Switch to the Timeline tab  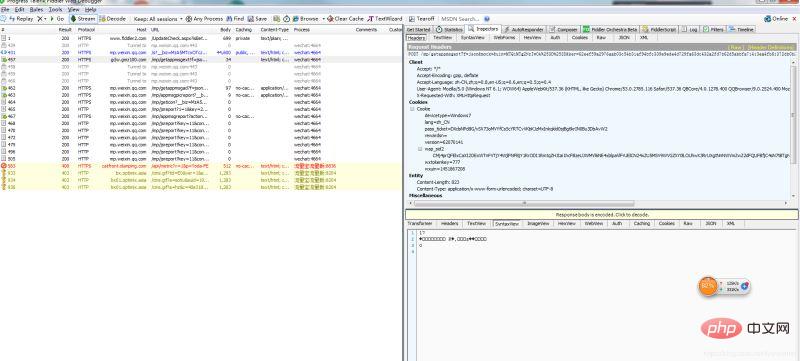[x=741, y=30]
